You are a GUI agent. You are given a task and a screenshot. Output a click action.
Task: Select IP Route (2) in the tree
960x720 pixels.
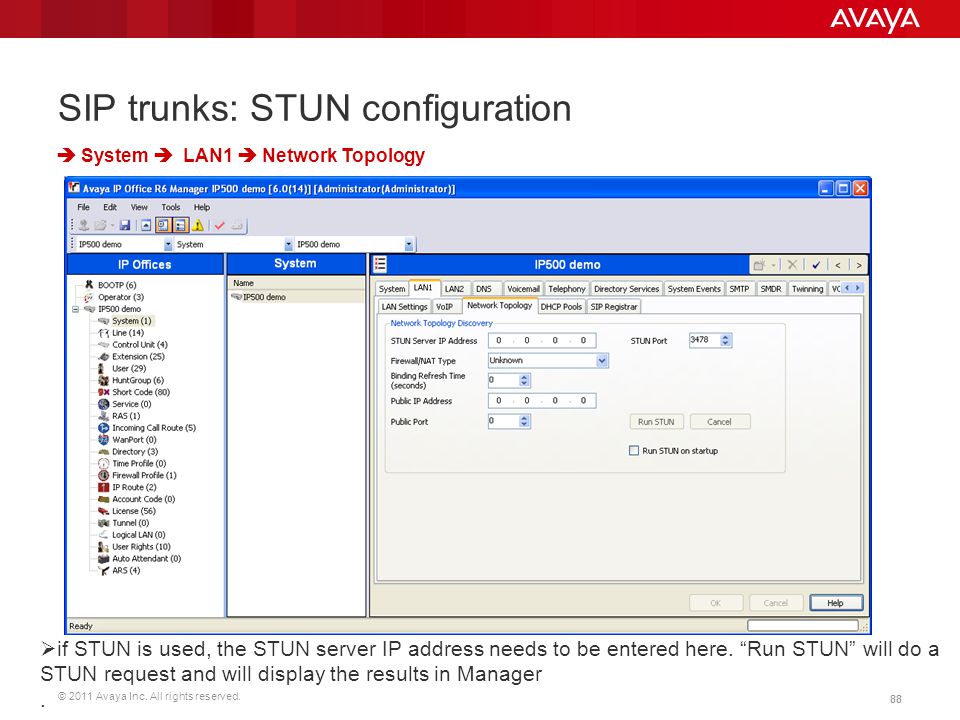click(x=134, y=487)
